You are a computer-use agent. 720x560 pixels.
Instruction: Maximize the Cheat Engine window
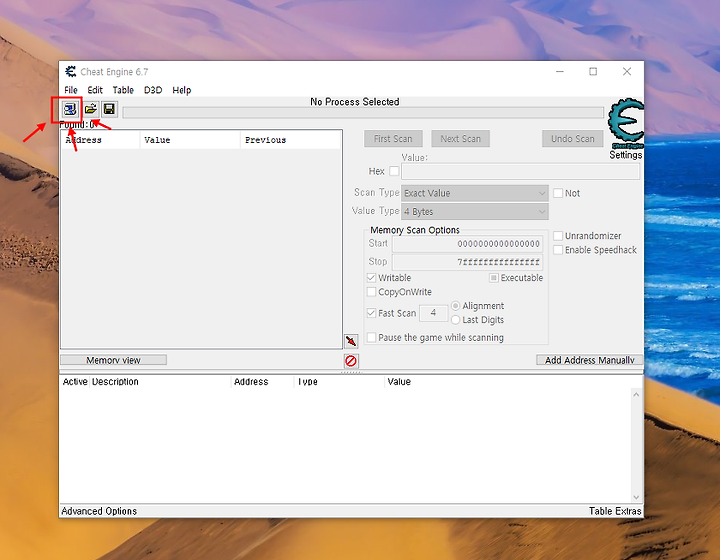click(593, 72)
